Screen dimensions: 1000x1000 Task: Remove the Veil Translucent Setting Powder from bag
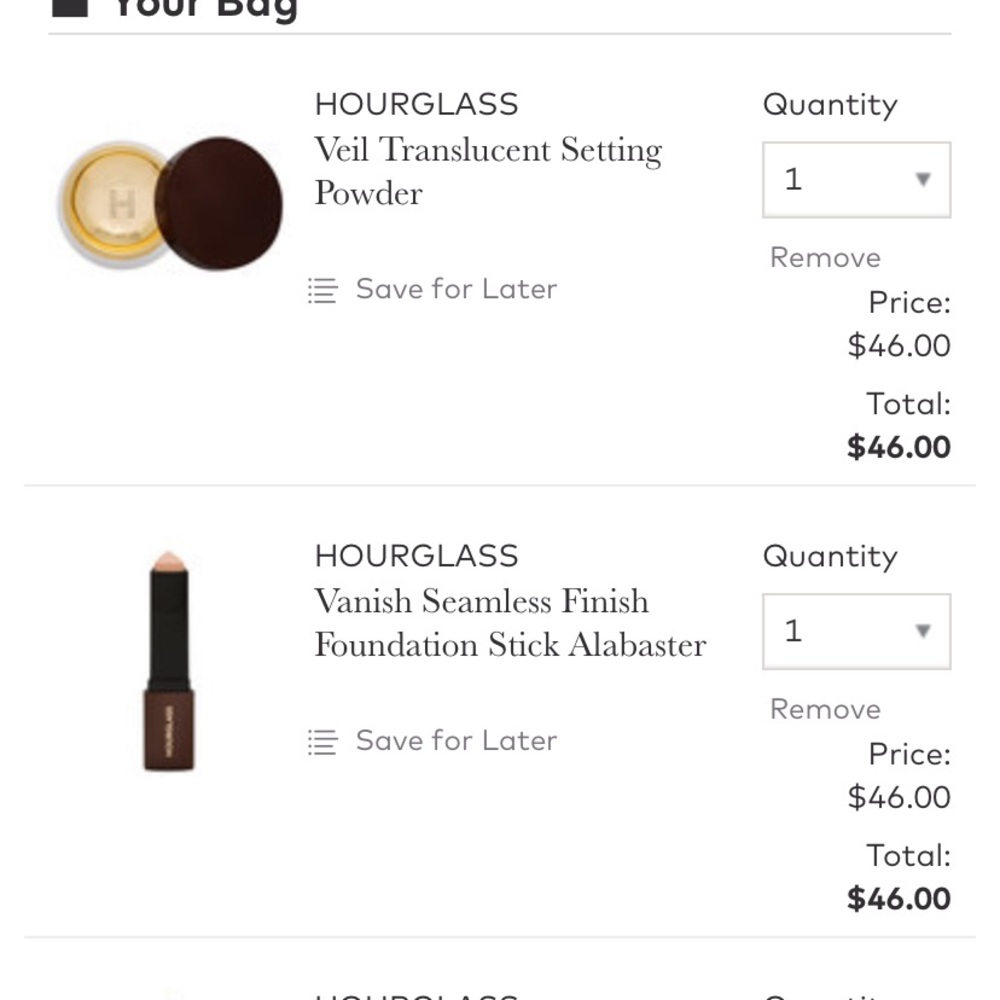pos(824,257)
